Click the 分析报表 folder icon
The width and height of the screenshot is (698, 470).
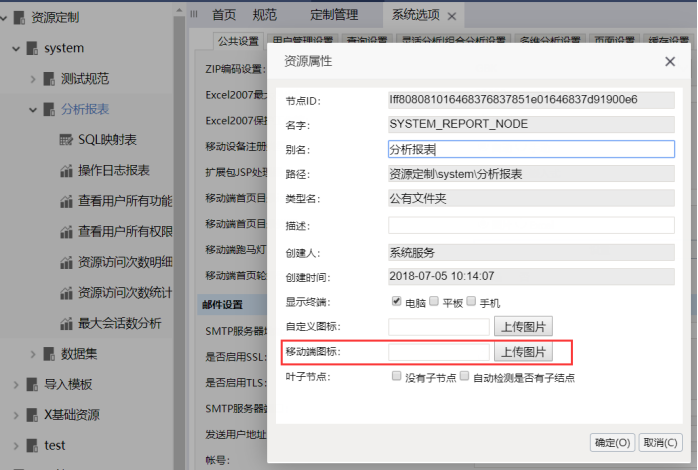(49, 109)
